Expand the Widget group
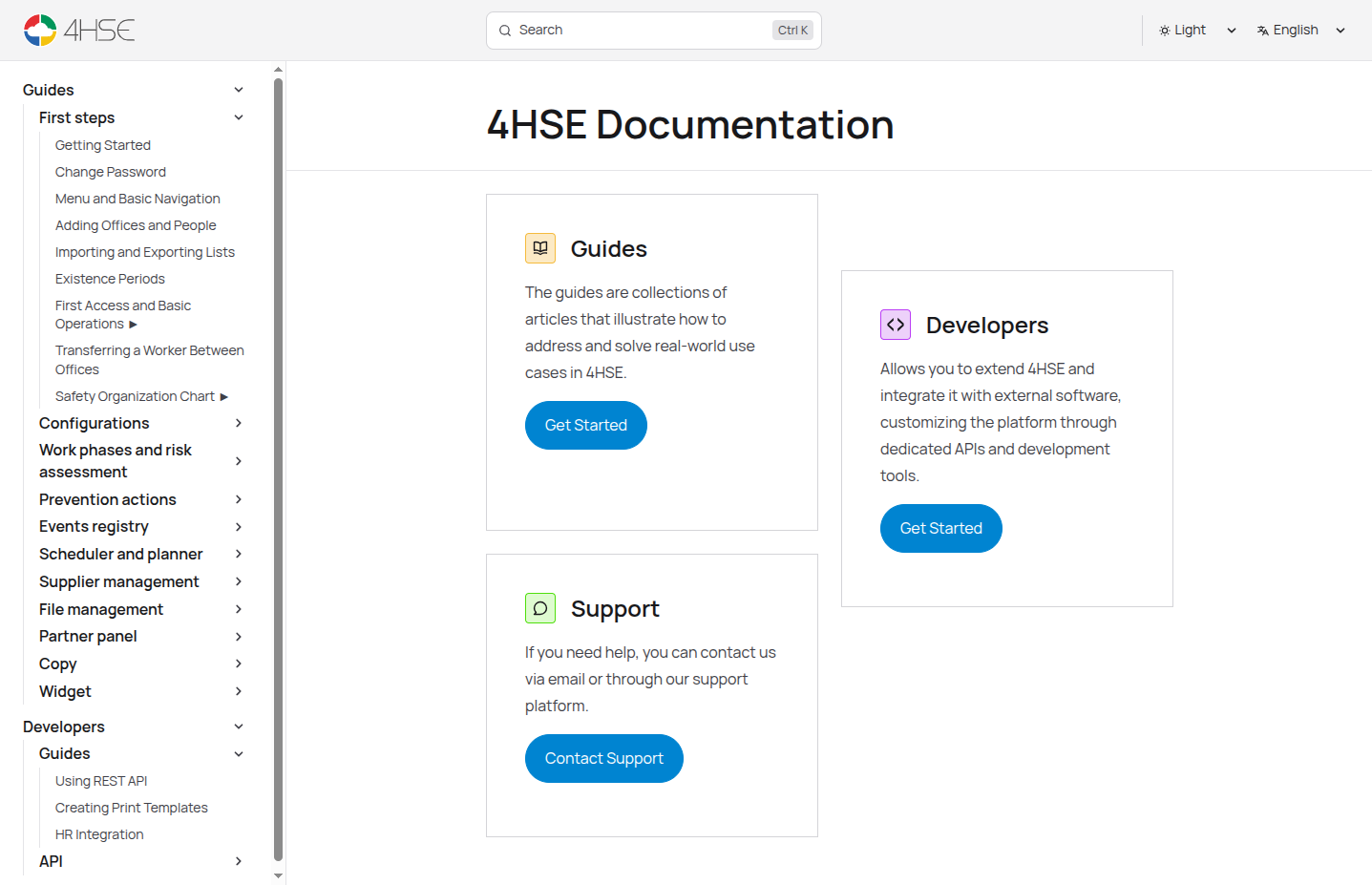The image size is (1372, 885). 142,691
